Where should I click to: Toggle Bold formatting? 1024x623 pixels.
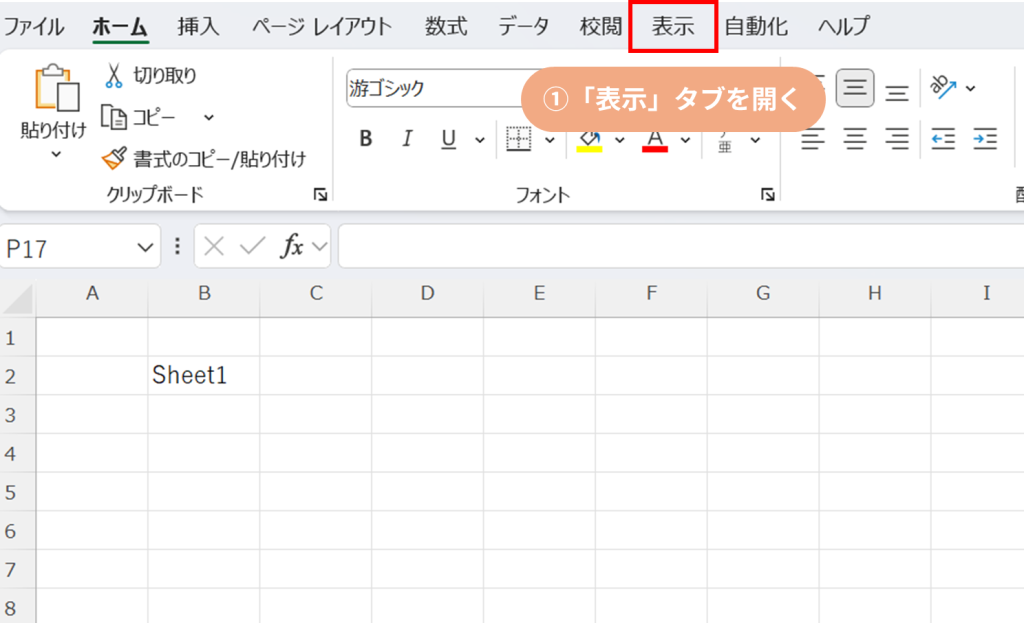tap(366, 139)
